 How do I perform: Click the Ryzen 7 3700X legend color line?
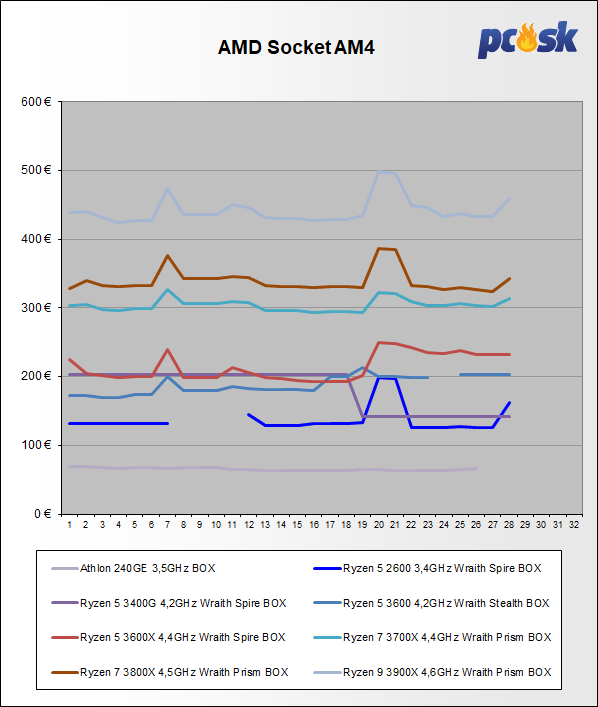pyautogui.click(x=327, y=637)
